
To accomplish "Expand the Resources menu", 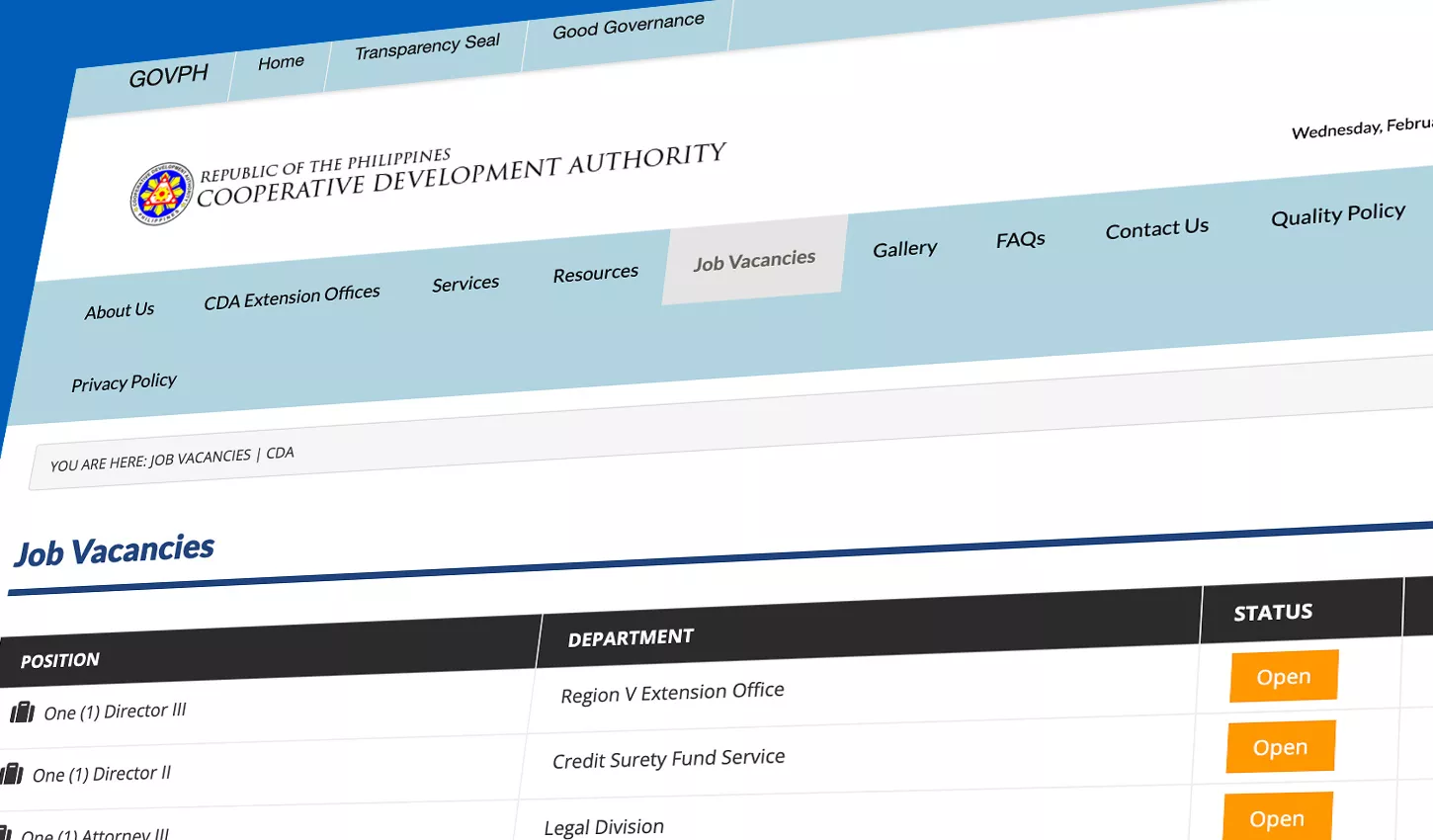I will pyautogui.click(x=594, y=272).
